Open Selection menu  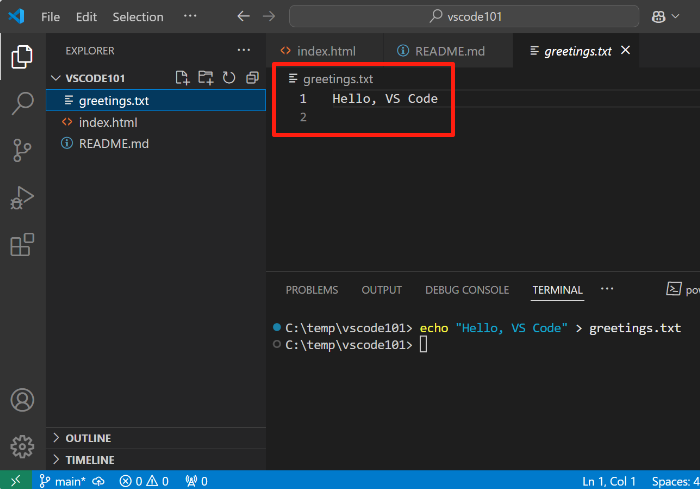click(138, 17)
